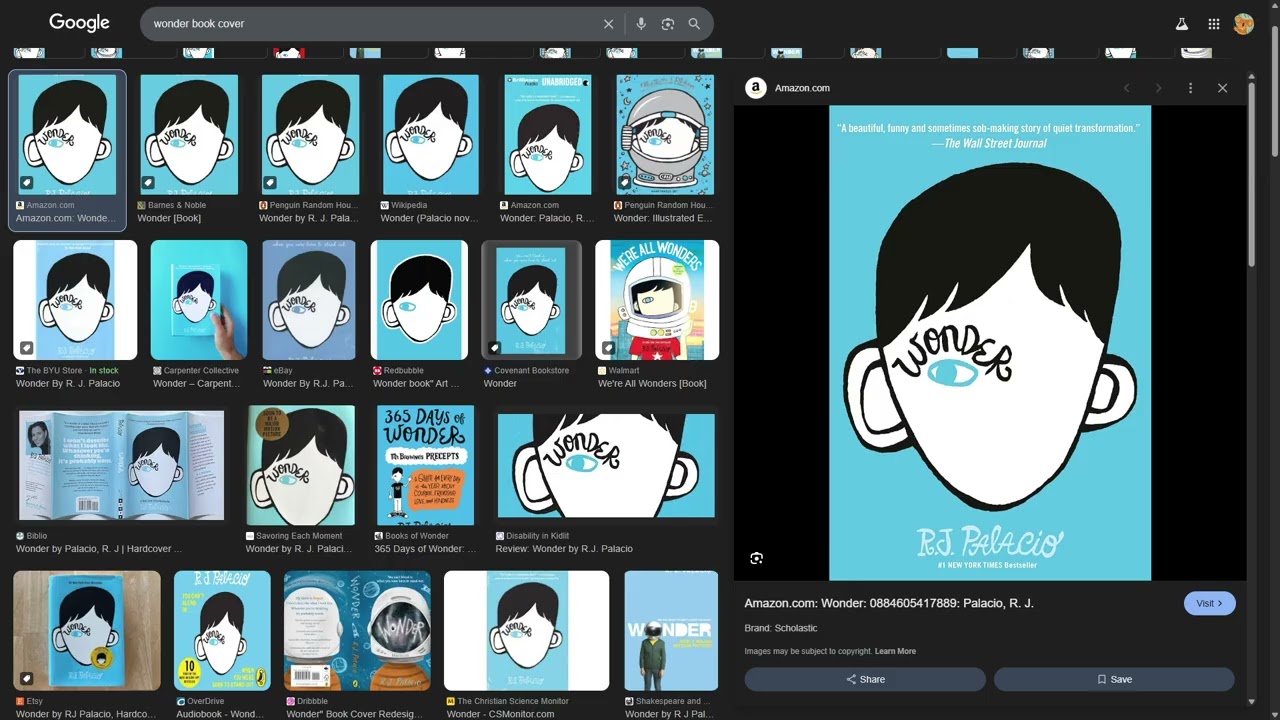Screen dimensions: 1280x720
Task: Click in the 'wonder book cover' search field
Action: 370,24
